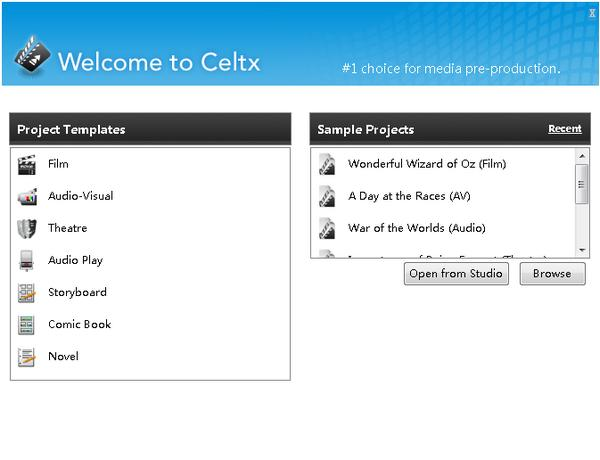Click the Audio-Visual camera template icon
Viewport: 600px width, 460px height.
point(27,197)
